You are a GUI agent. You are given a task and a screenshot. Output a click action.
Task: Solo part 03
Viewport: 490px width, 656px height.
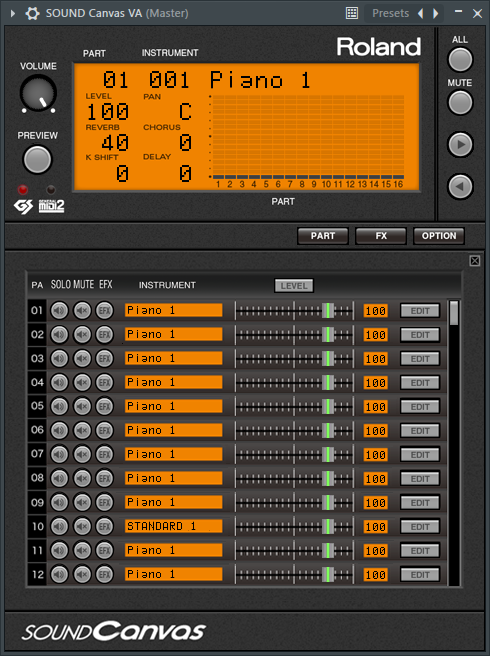click(59, 359)
